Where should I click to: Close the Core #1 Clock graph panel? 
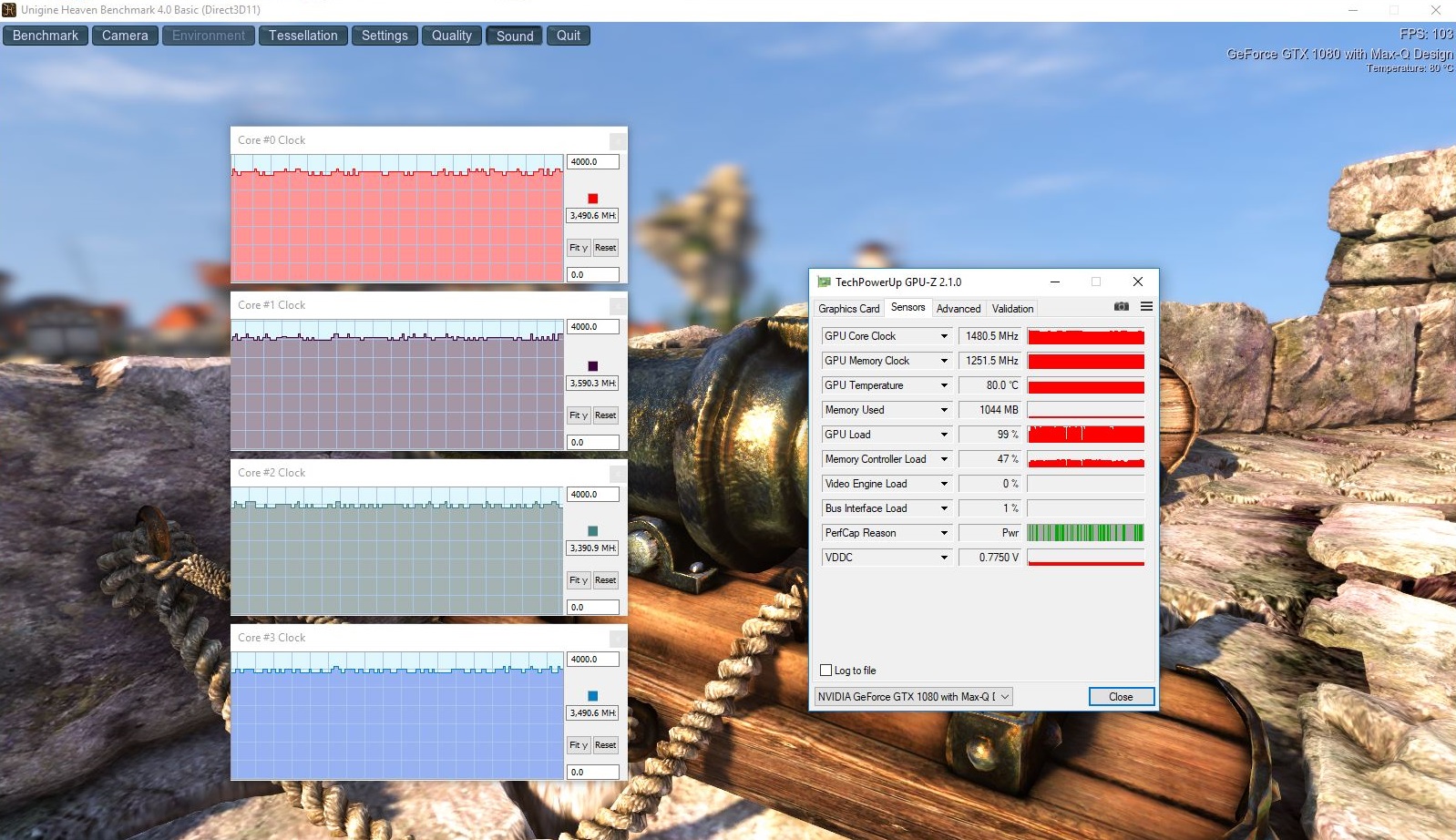tap(618, 306)
